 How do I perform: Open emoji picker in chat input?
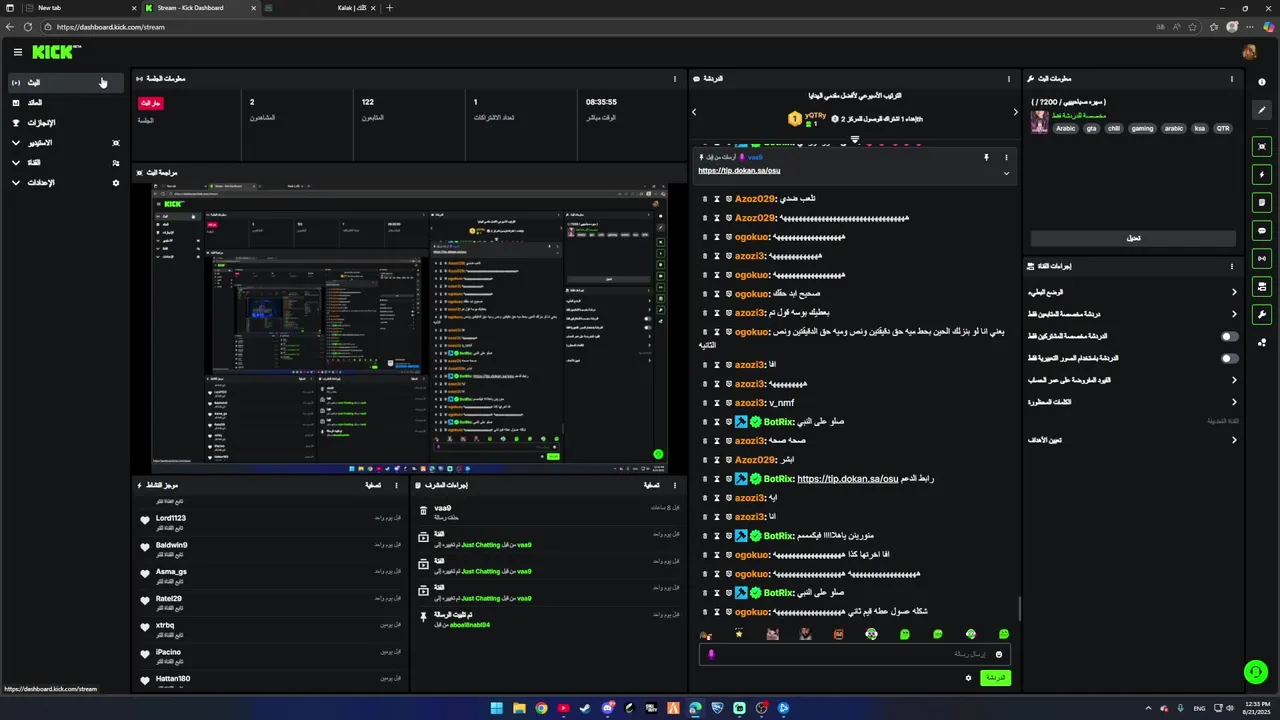[x=998, y=654]
